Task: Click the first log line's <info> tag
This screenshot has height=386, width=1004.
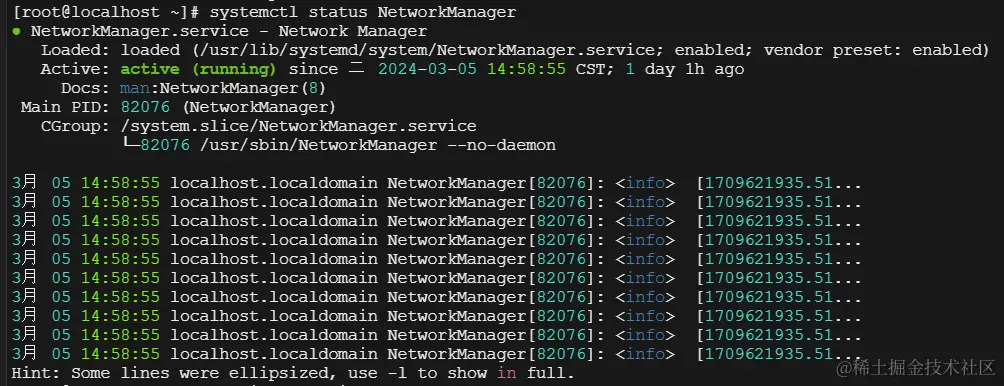Action: pyautogui.click(x=645, y=183)
